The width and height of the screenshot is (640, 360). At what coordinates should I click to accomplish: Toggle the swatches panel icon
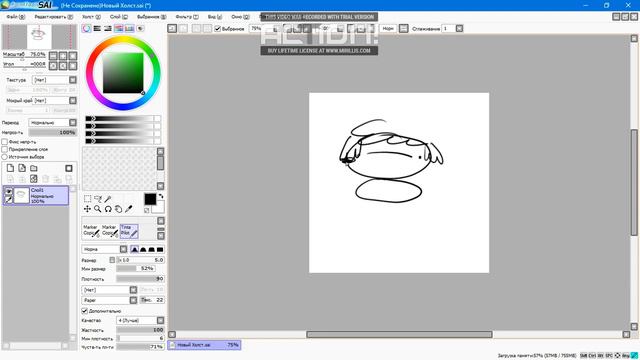(x=129, y=28)
